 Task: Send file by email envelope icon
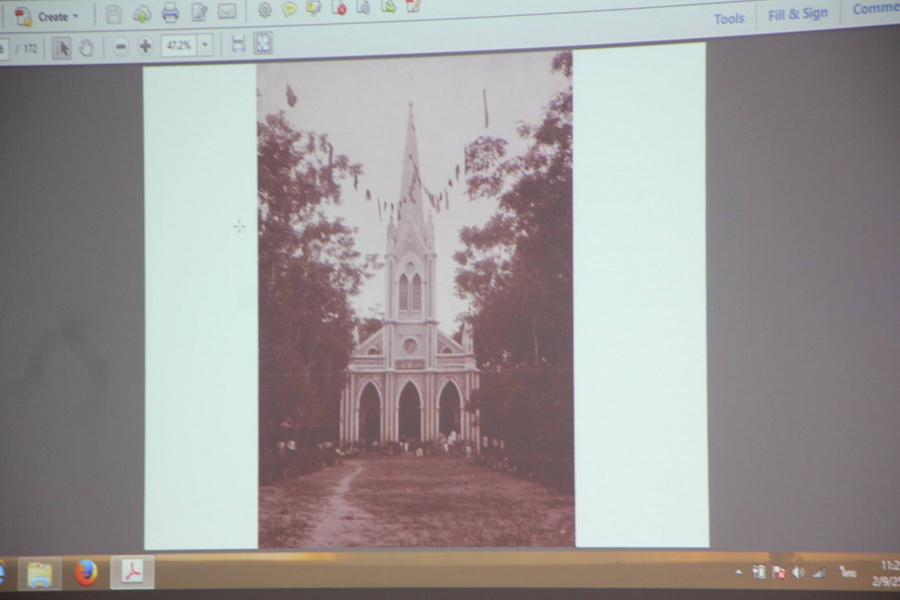click(227, 11)
